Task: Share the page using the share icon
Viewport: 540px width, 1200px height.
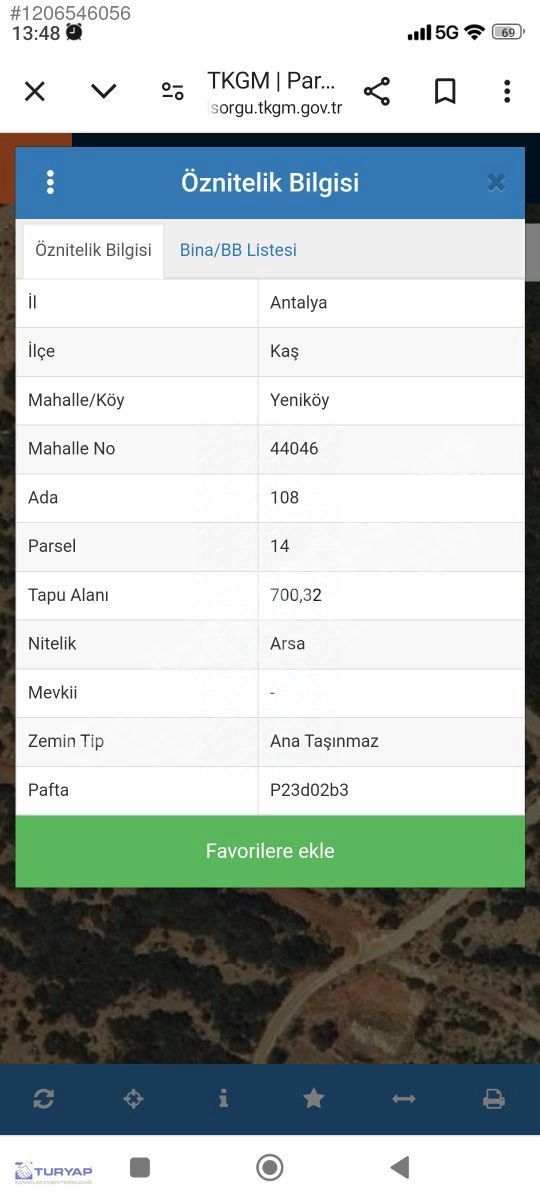Action: coord(377,92)
